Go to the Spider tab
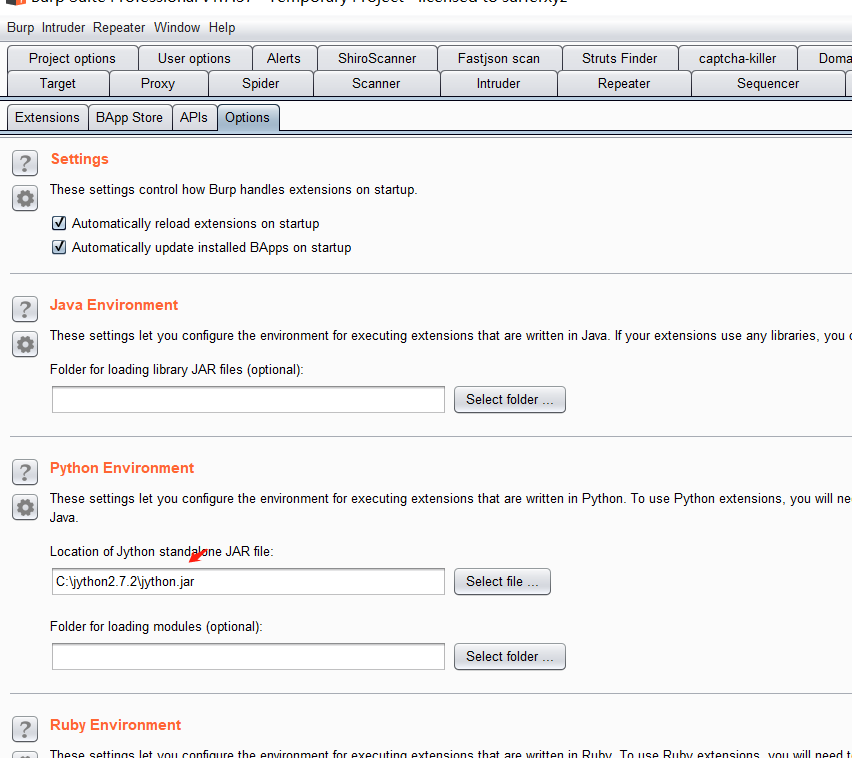852x758 pixels. click(261, 84)
